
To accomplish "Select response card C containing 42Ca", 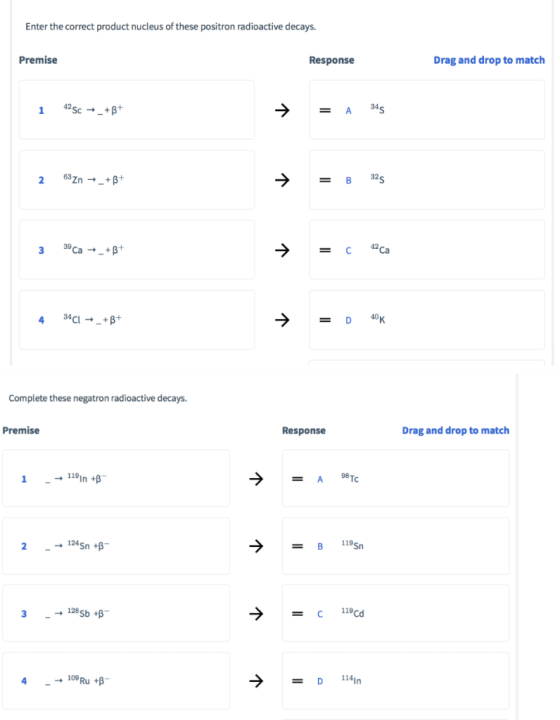I will tap(427, 250).
